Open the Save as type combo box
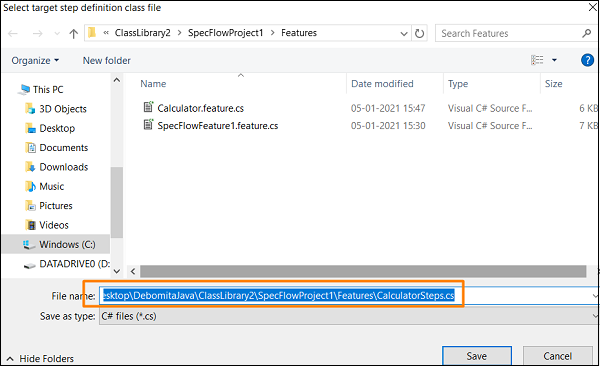This screenshot has height=366, width=600. (x=349, y=316)
